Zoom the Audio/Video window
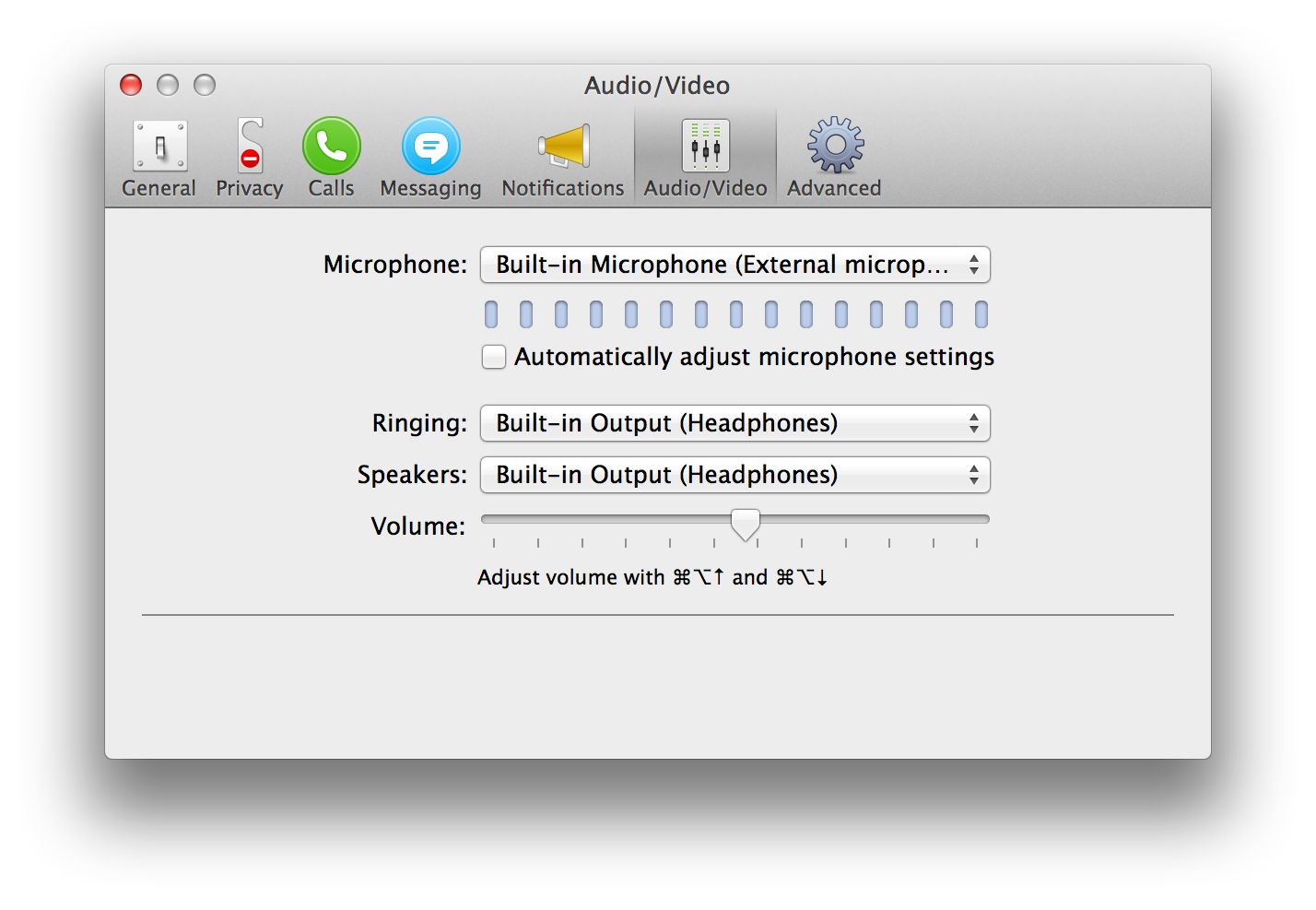 205,85
